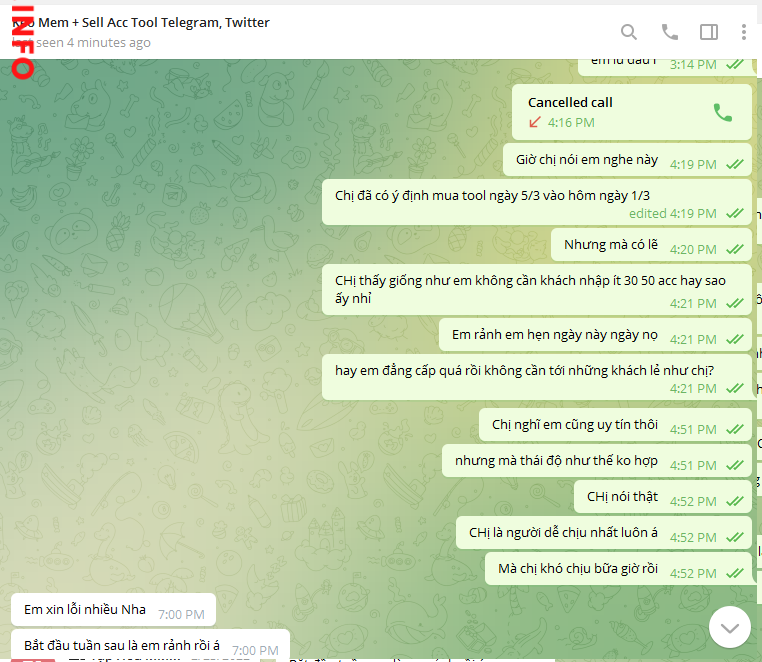762x662 pixels.
Task: Select message 'Em rảnh em hẹn ngày này ngày nọ'
Action: click(554, 335)
